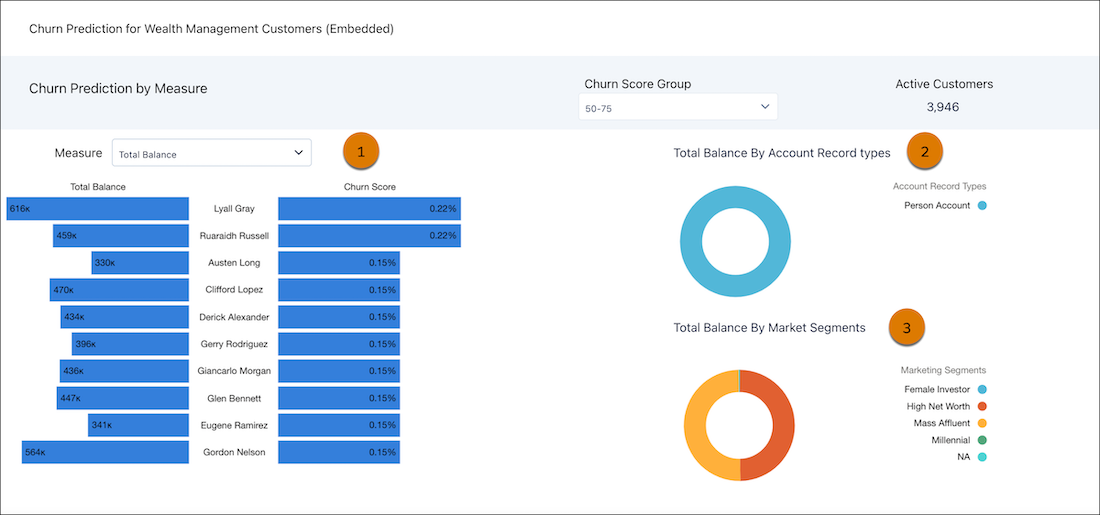Select Gordon Nelson's 564k balance bar

click(105, 452)
